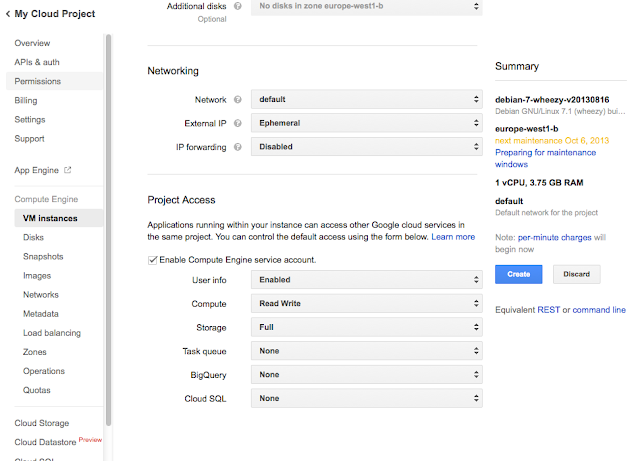Click the help icon next to Network

point(238,100)
